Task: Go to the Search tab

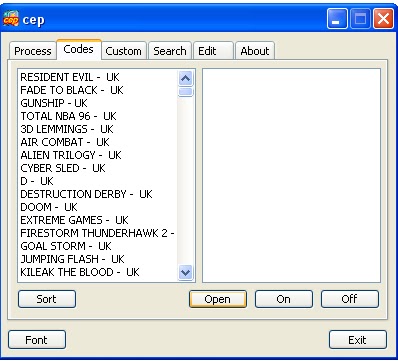Action: (x=170, y=51)
